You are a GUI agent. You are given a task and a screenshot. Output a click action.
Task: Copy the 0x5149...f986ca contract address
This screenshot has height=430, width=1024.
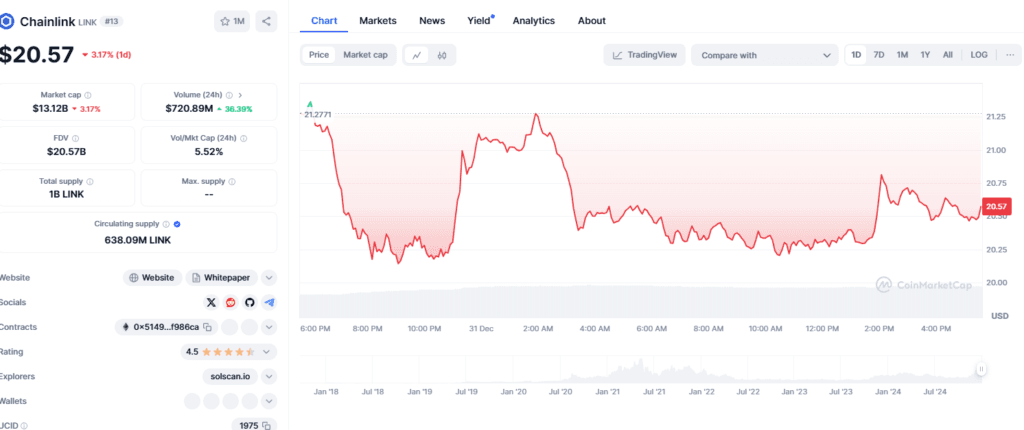[207, 327]
